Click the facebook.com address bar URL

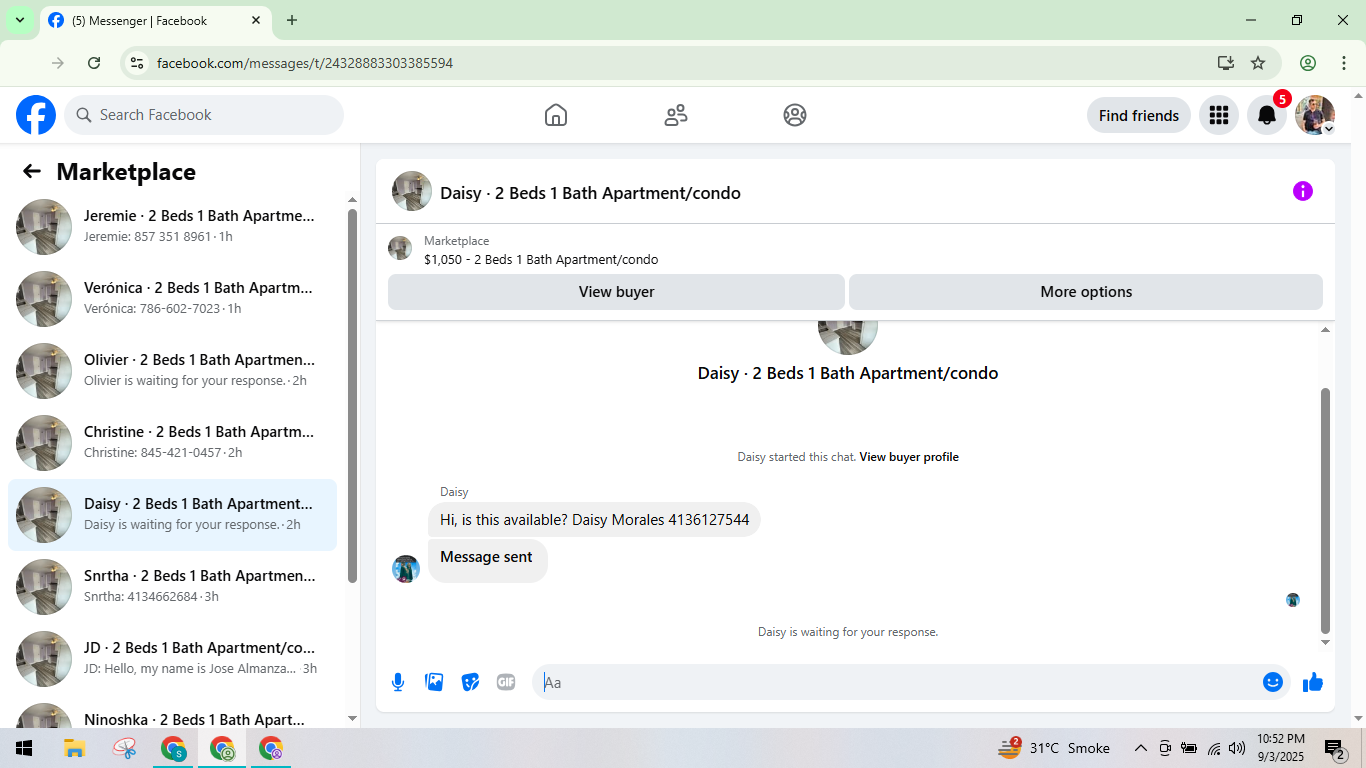click(x=305, y=63)
